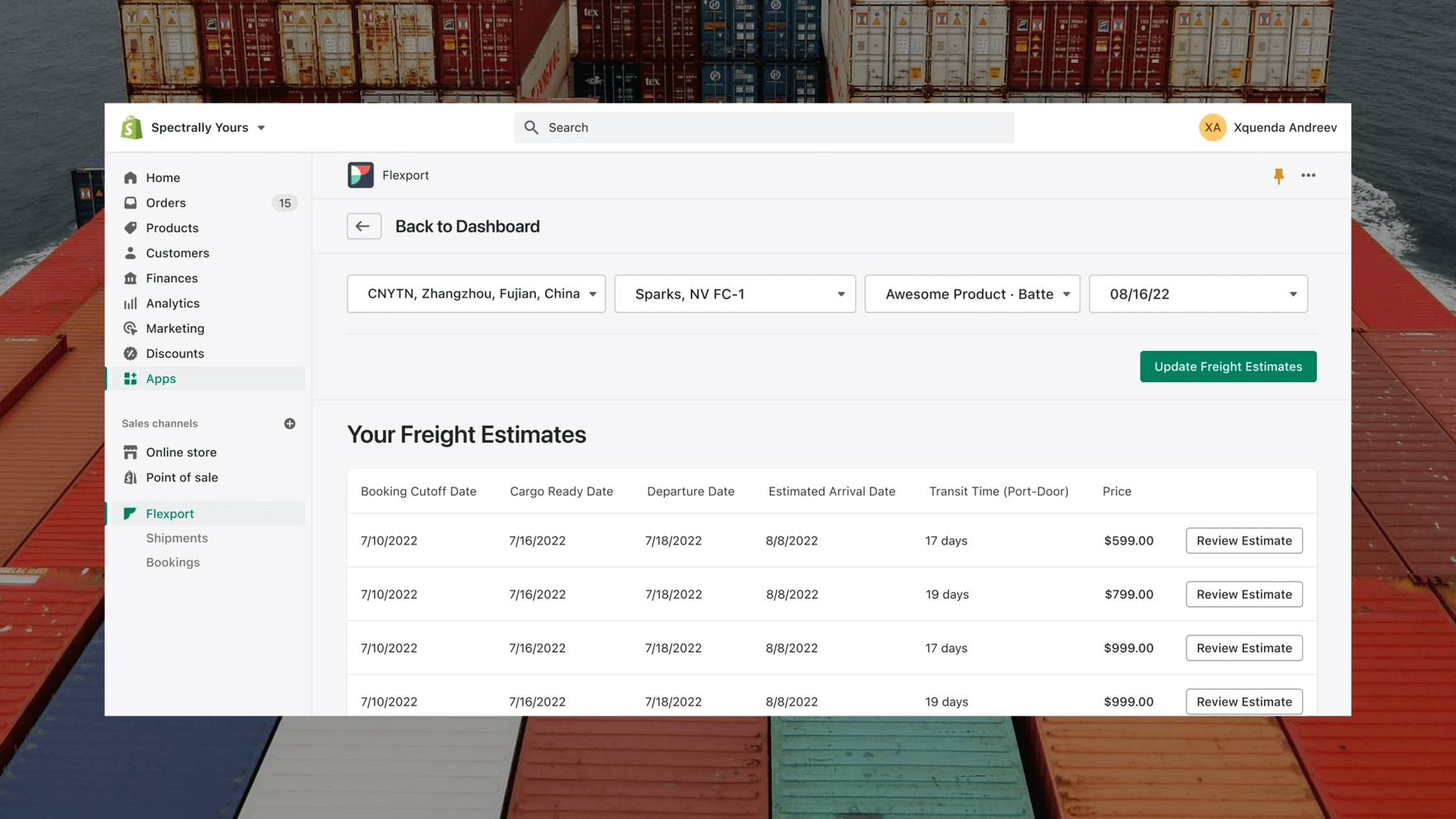
Task: Add a sales channel with plus icon
Action: click(290, 424)
